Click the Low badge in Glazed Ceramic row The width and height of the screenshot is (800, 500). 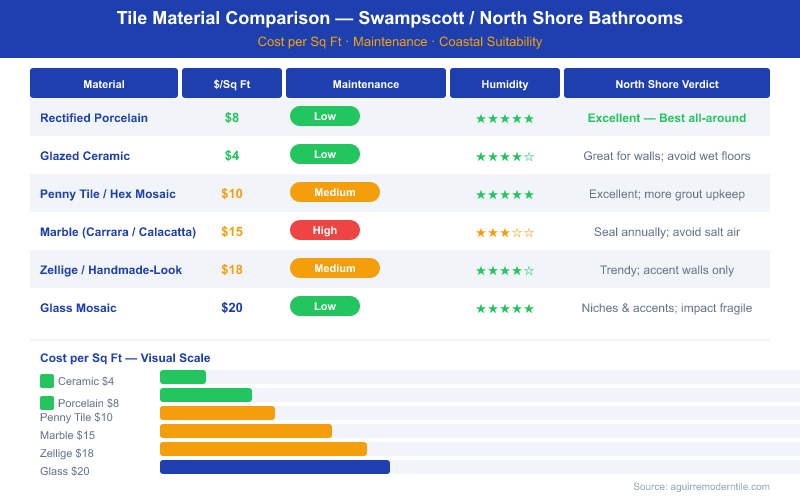click(324, 154)
